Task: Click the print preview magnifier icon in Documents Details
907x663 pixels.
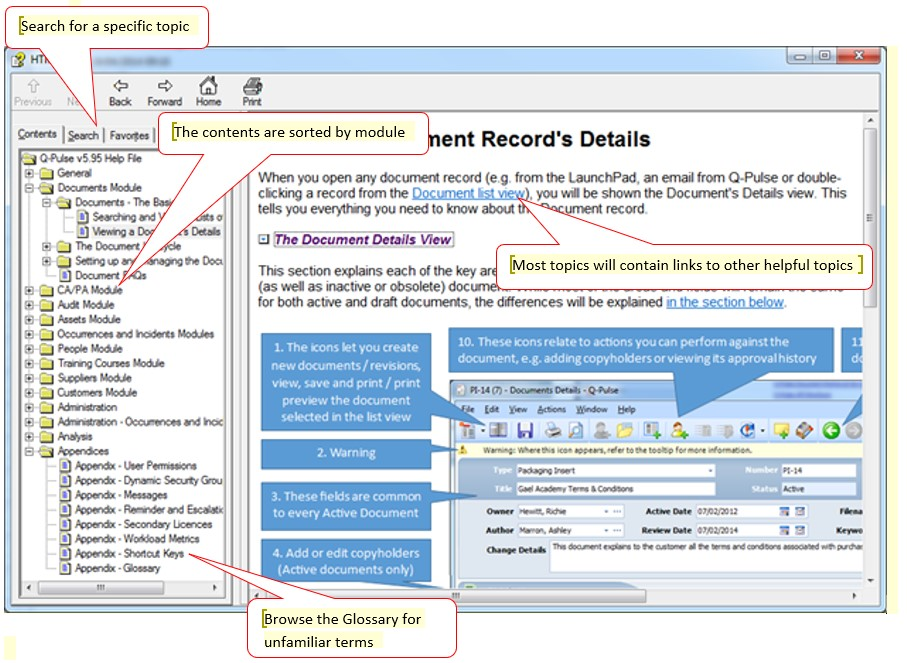Action: [576, 430]
